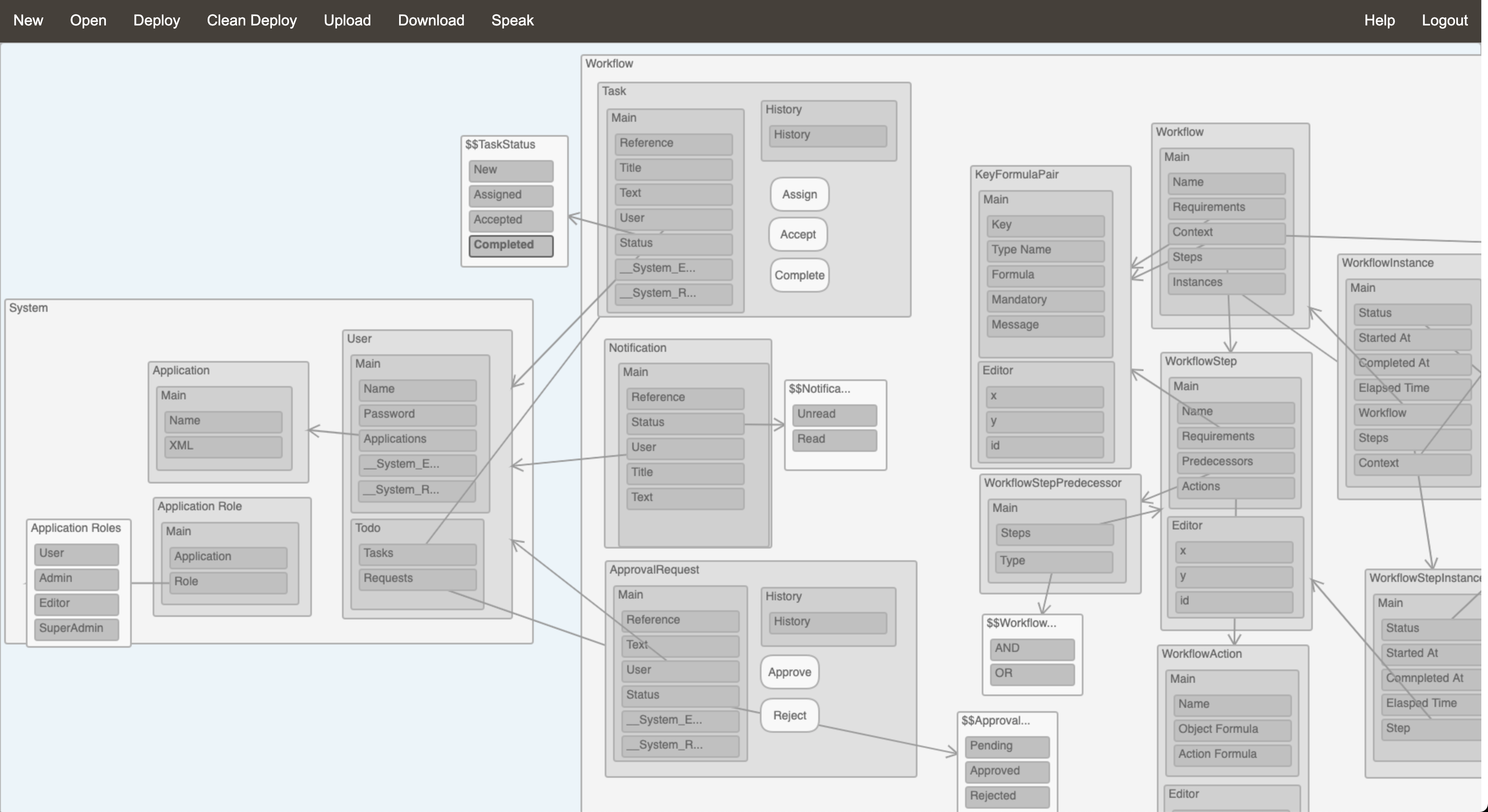Open the Clean Deploy menu option
This screenshot has height=812, width=1488.
[x=252, y=20]
